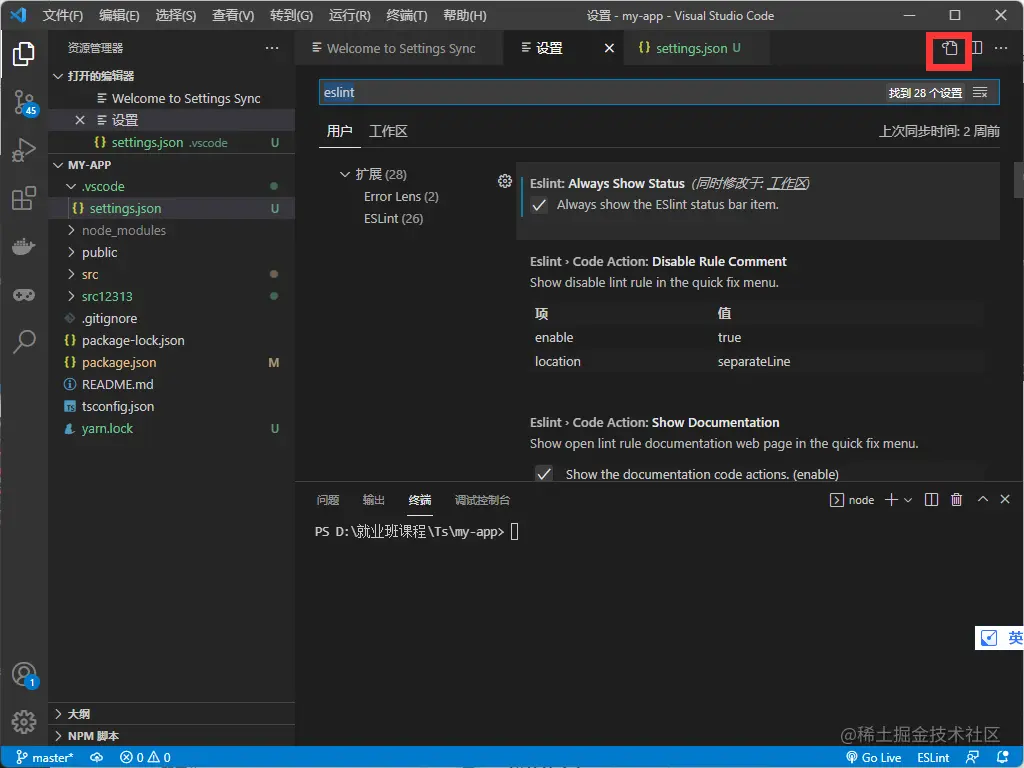Open Run and Debug view
Image resolution: width=1024 pixels, height=768 pixels.
point(24,150)
